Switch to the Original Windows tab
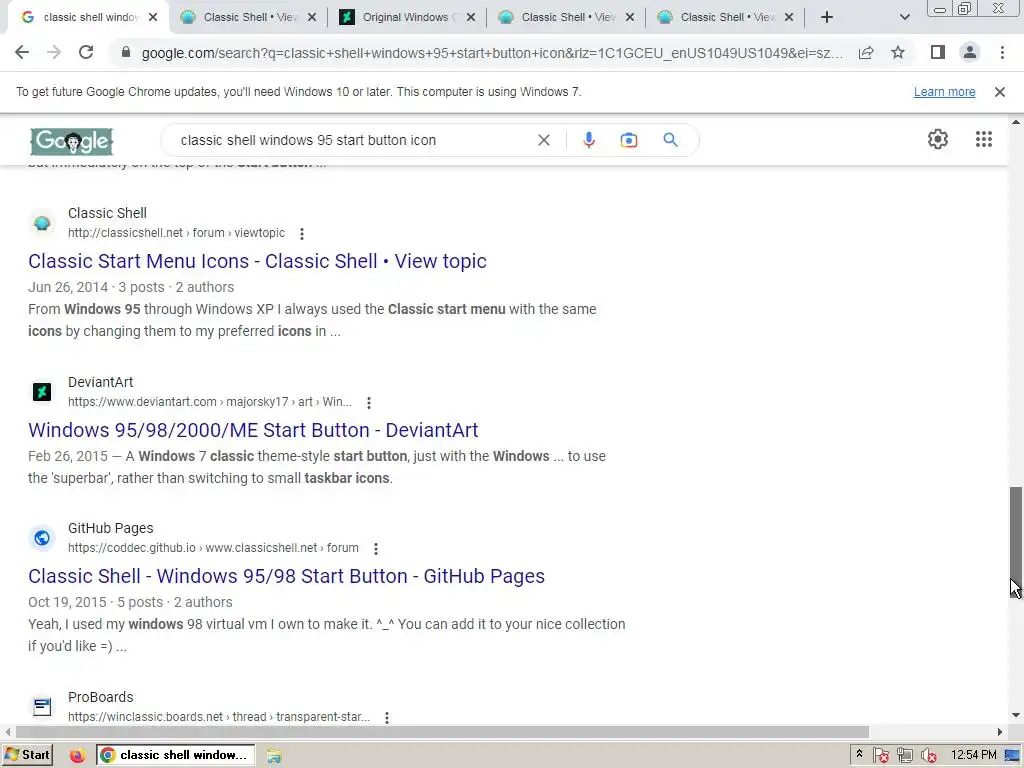 [x=408, y=18]
